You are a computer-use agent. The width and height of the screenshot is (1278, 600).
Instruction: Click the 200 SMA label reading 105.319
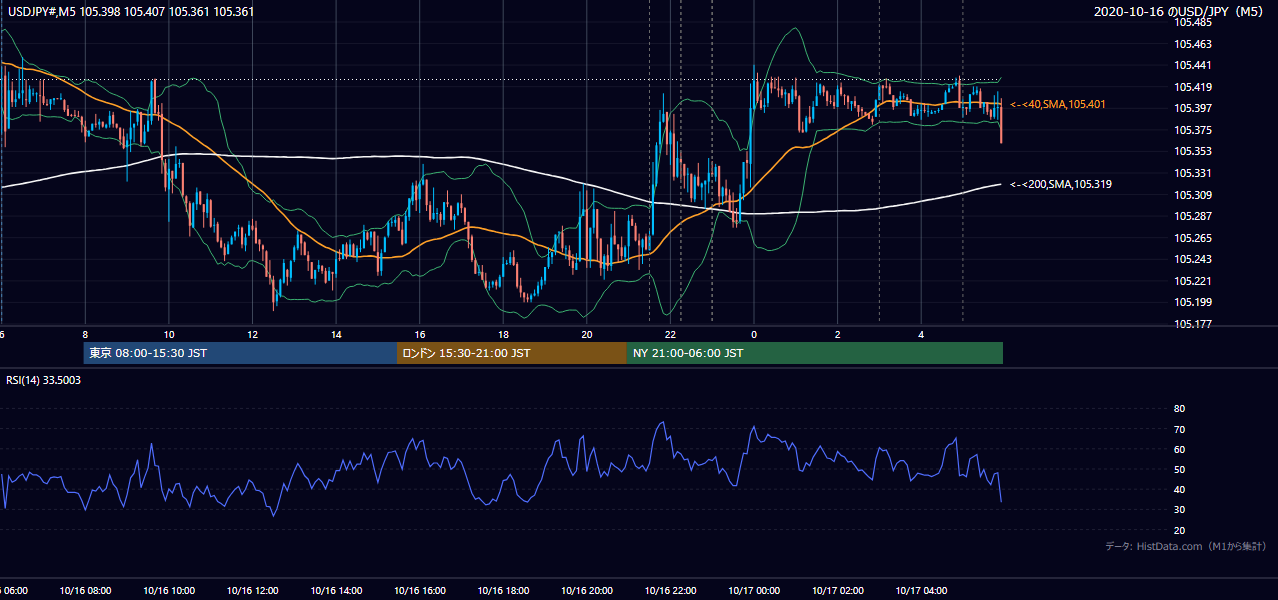point(1061,184)
